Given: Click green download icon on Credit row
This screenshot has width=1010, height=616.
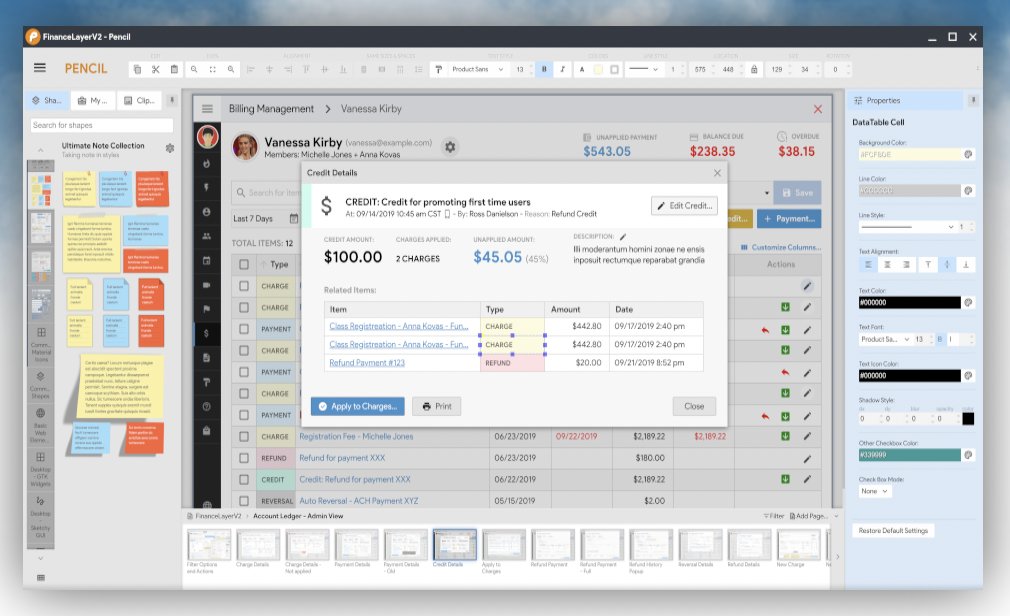Looking at the screenshot, I should click(785, 479).
